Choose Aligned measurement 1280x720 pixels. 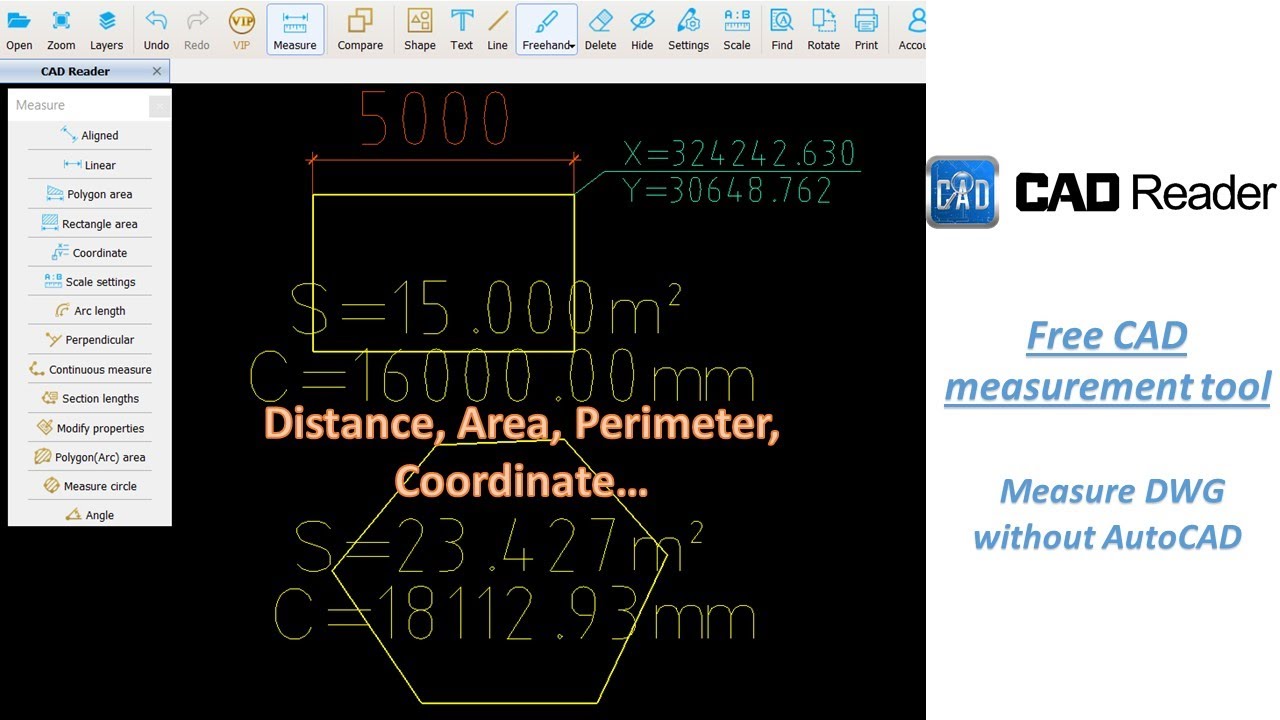pos(90,135)
